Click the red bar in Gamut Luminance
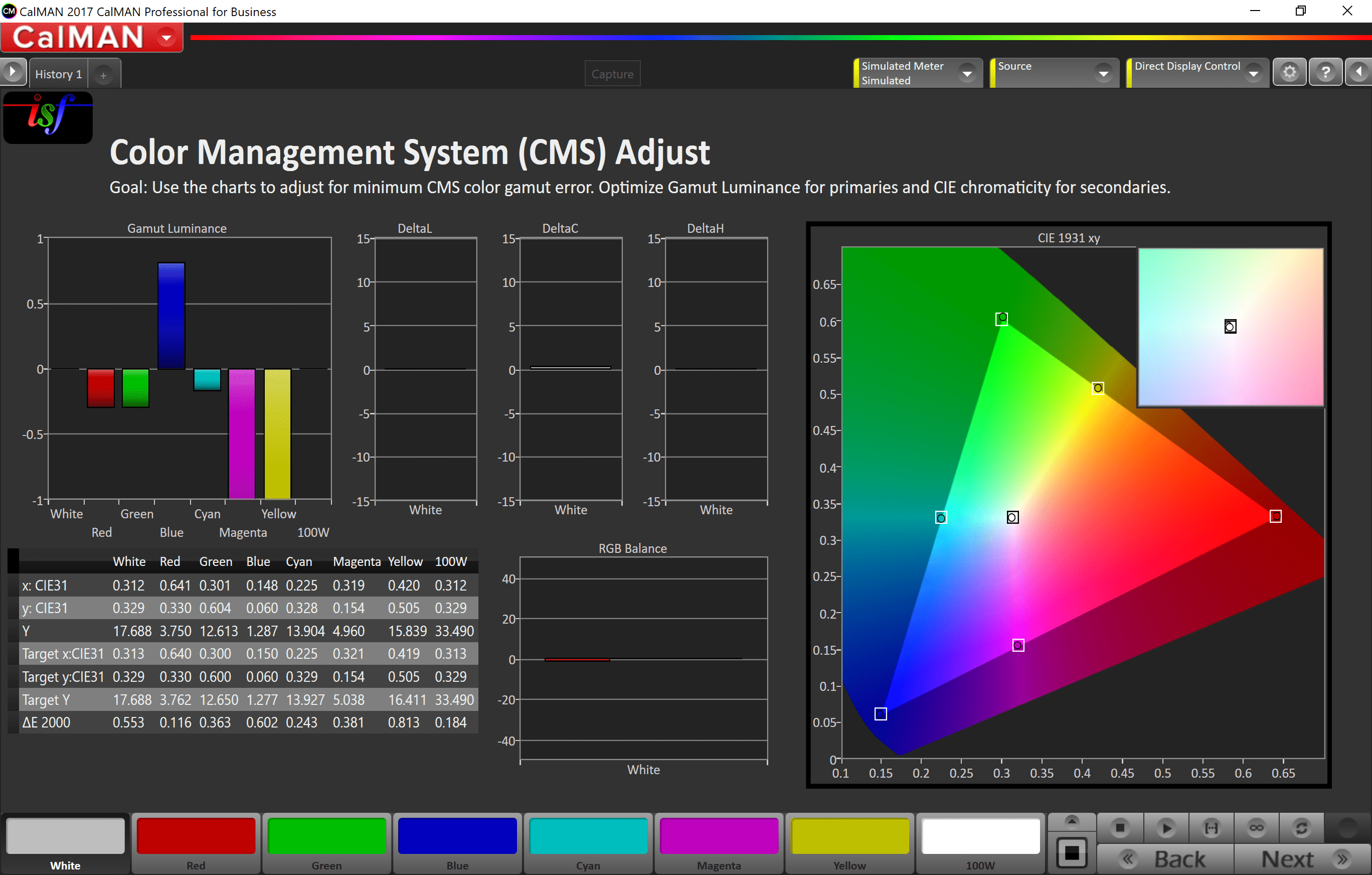 (101, 388)
